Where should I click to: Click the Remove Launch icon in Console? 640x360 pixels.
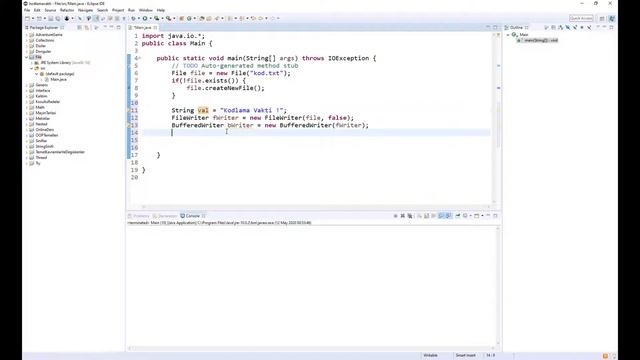click(x=402, y=216)
